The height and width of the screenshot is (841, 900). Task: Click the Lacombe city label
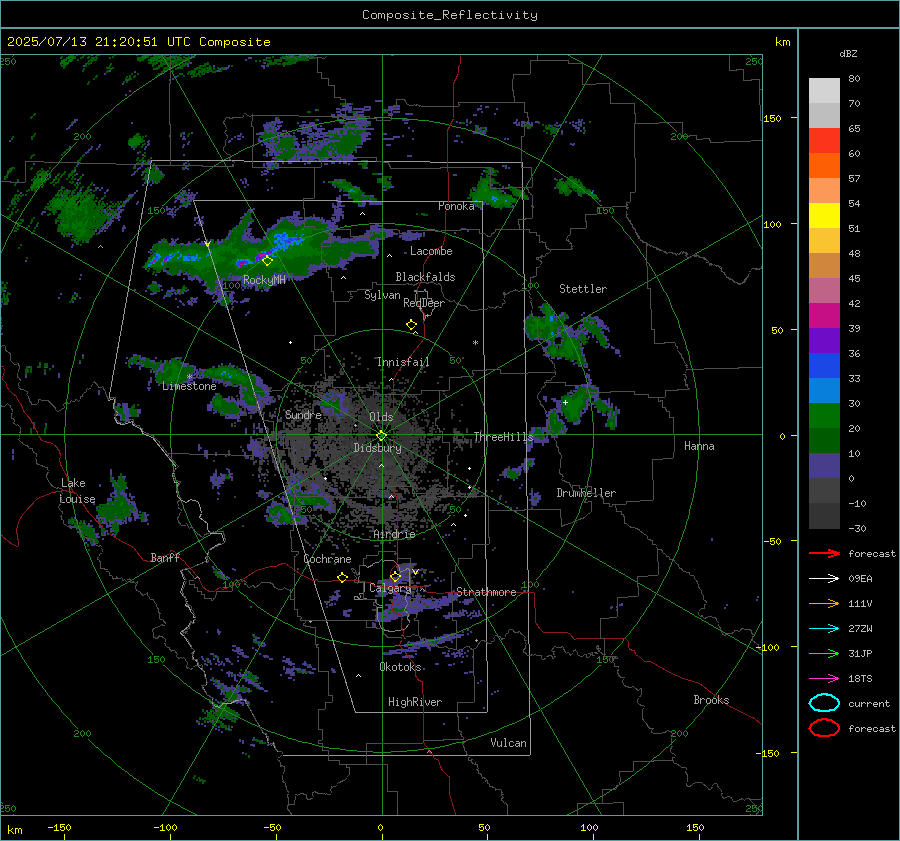431,251
